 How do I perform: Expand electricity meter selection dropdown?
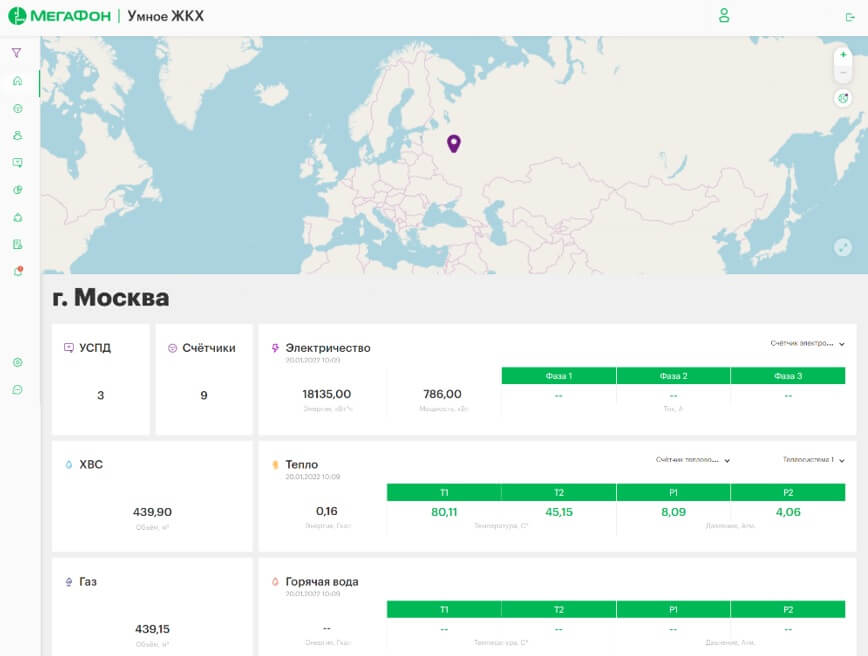[x=807, y=344]
